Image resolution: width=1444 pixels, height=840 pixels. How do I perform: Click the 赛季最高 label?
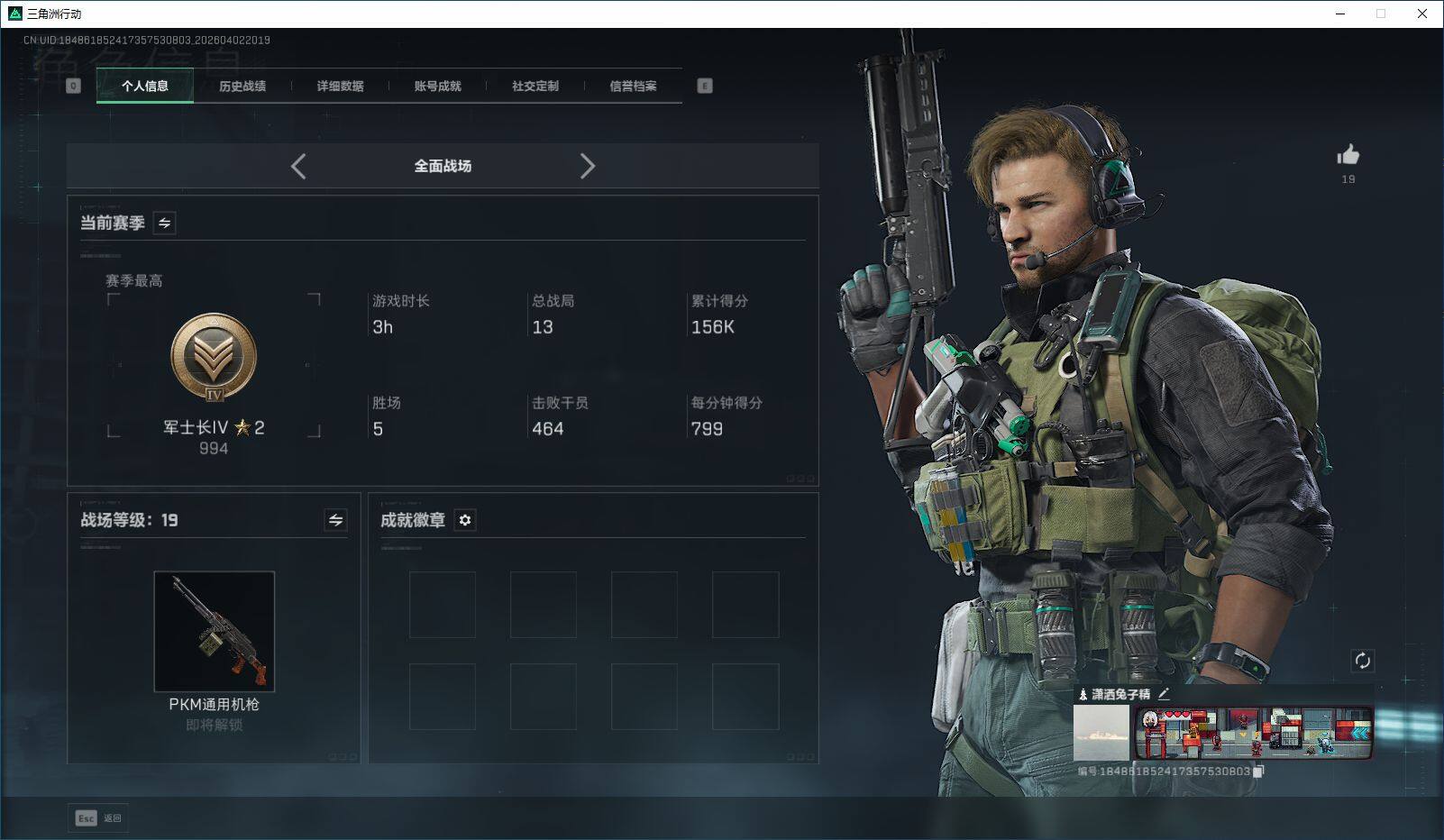(x=134, y=281)
